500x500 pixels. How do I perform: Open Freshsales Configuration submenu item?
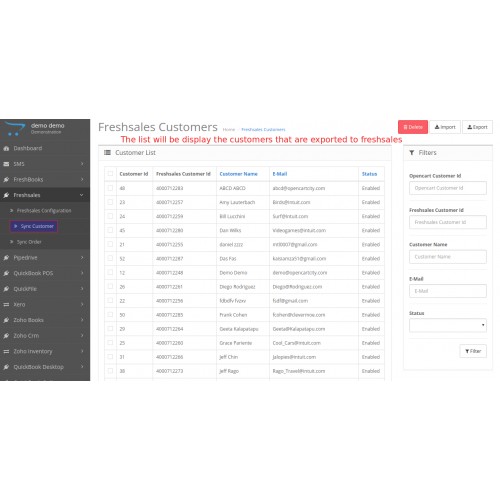pyautogui.click(x=44, y=211)
